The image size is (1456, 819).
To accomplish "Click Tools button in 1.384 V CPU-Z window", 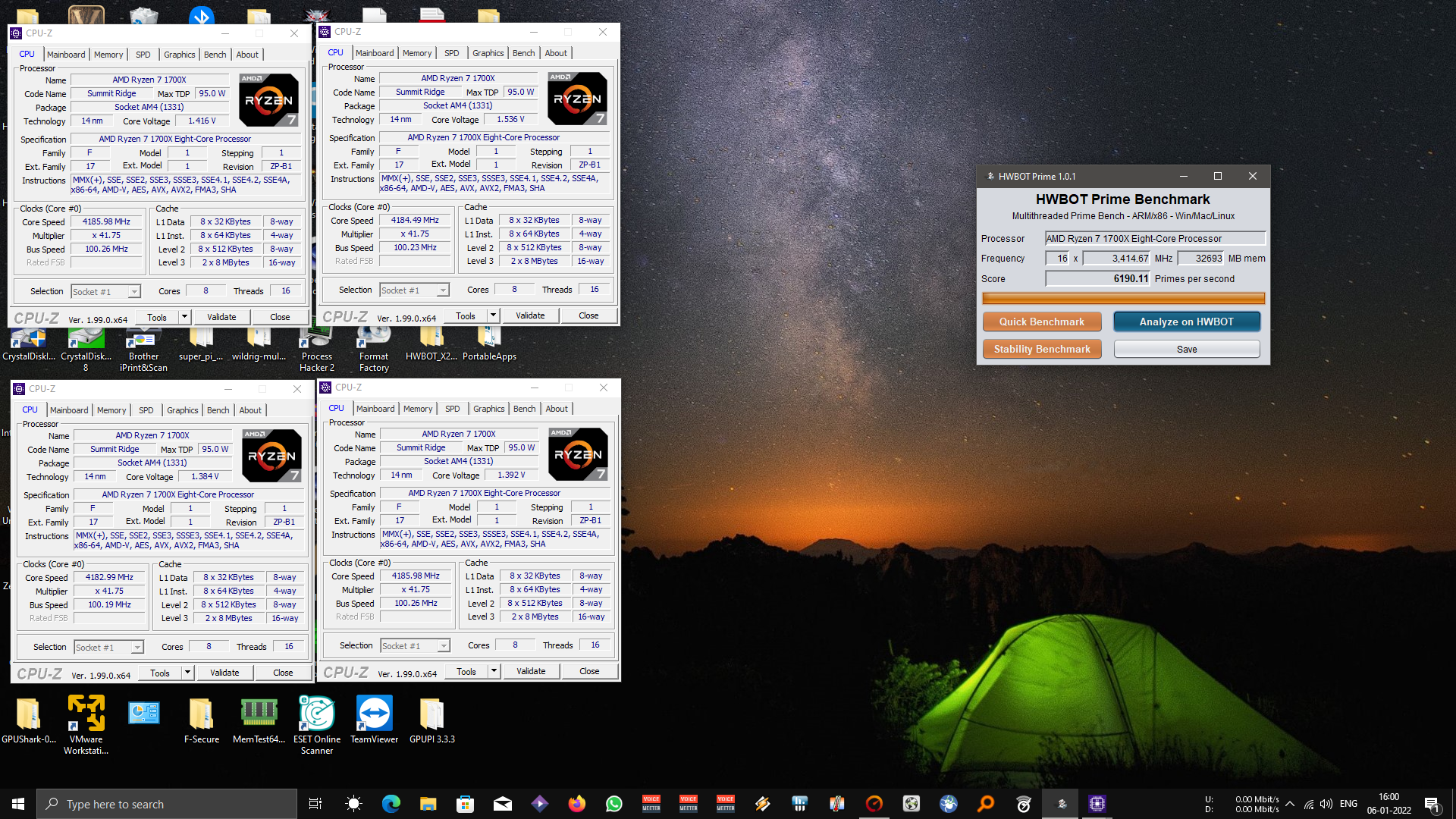I will coord(160,673).
